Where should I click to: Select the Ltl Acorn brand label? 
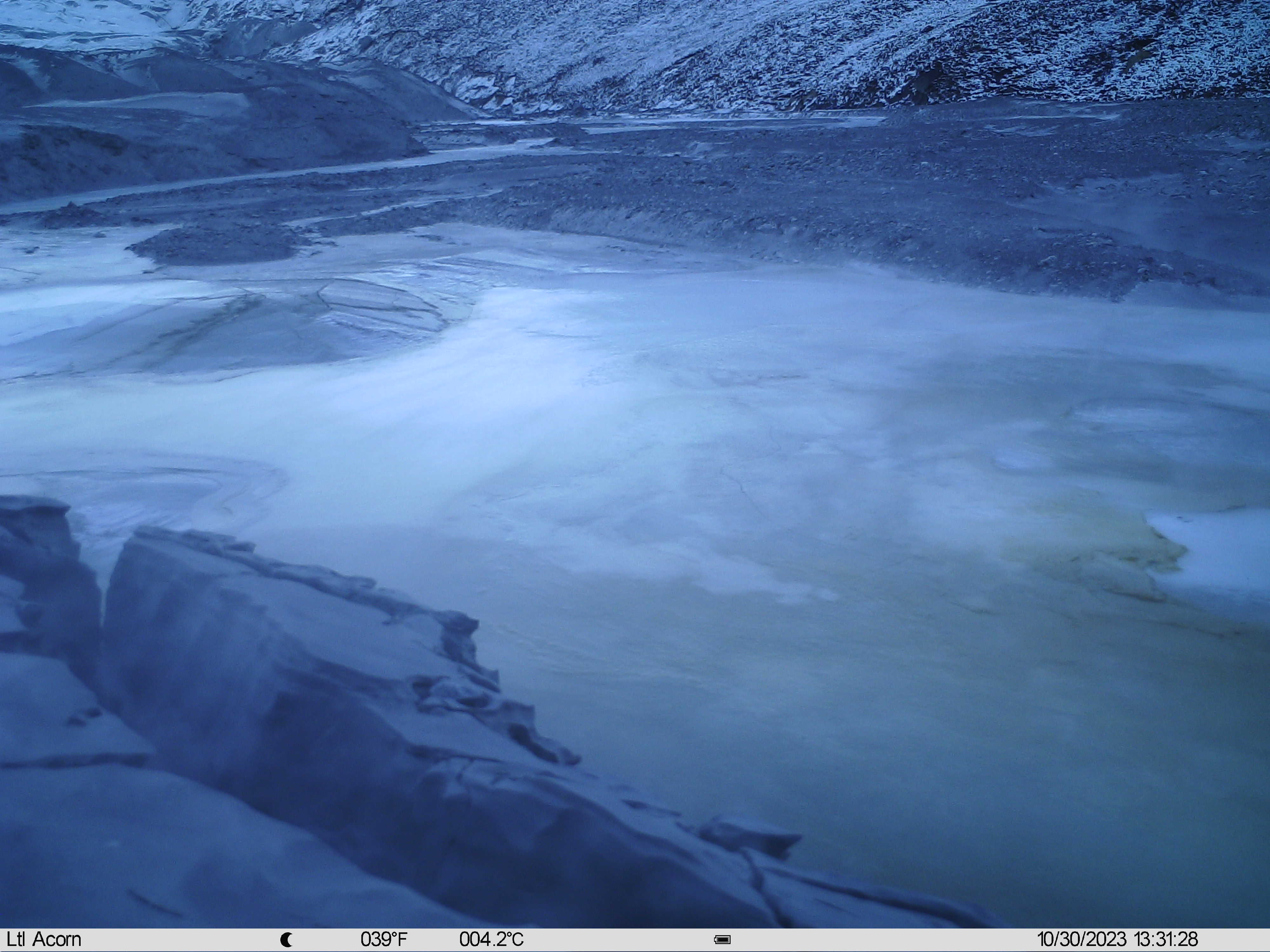pos(44,940)
